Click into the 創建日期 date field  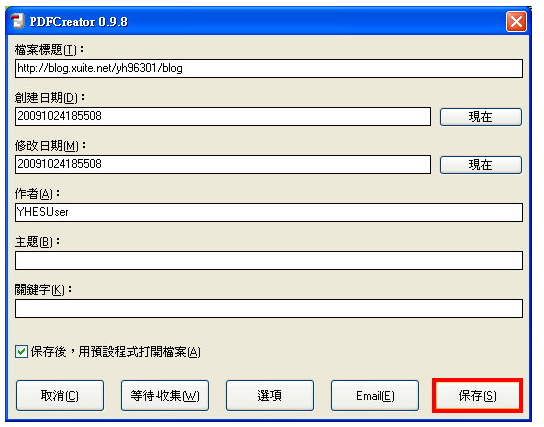[x=223, y=116]
